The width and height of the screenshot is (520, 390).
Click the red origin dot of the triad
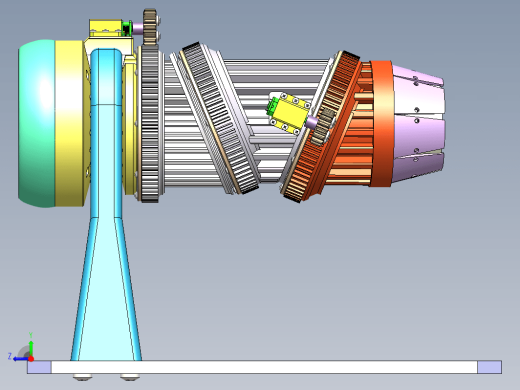click(x=31, y=359)
